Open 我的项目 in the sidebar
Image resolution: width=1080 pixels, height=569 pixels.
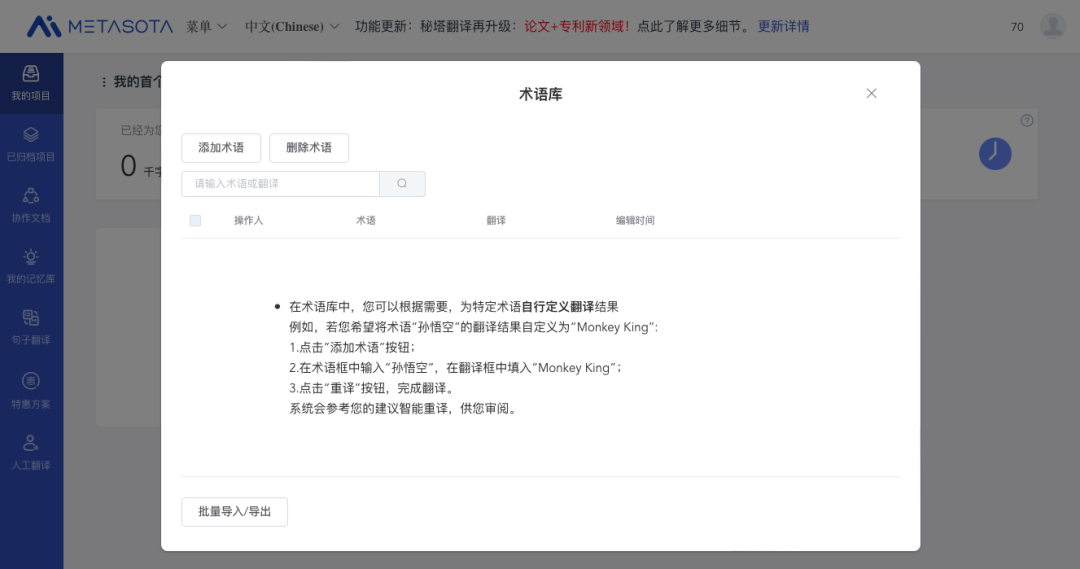click(31, 83)
